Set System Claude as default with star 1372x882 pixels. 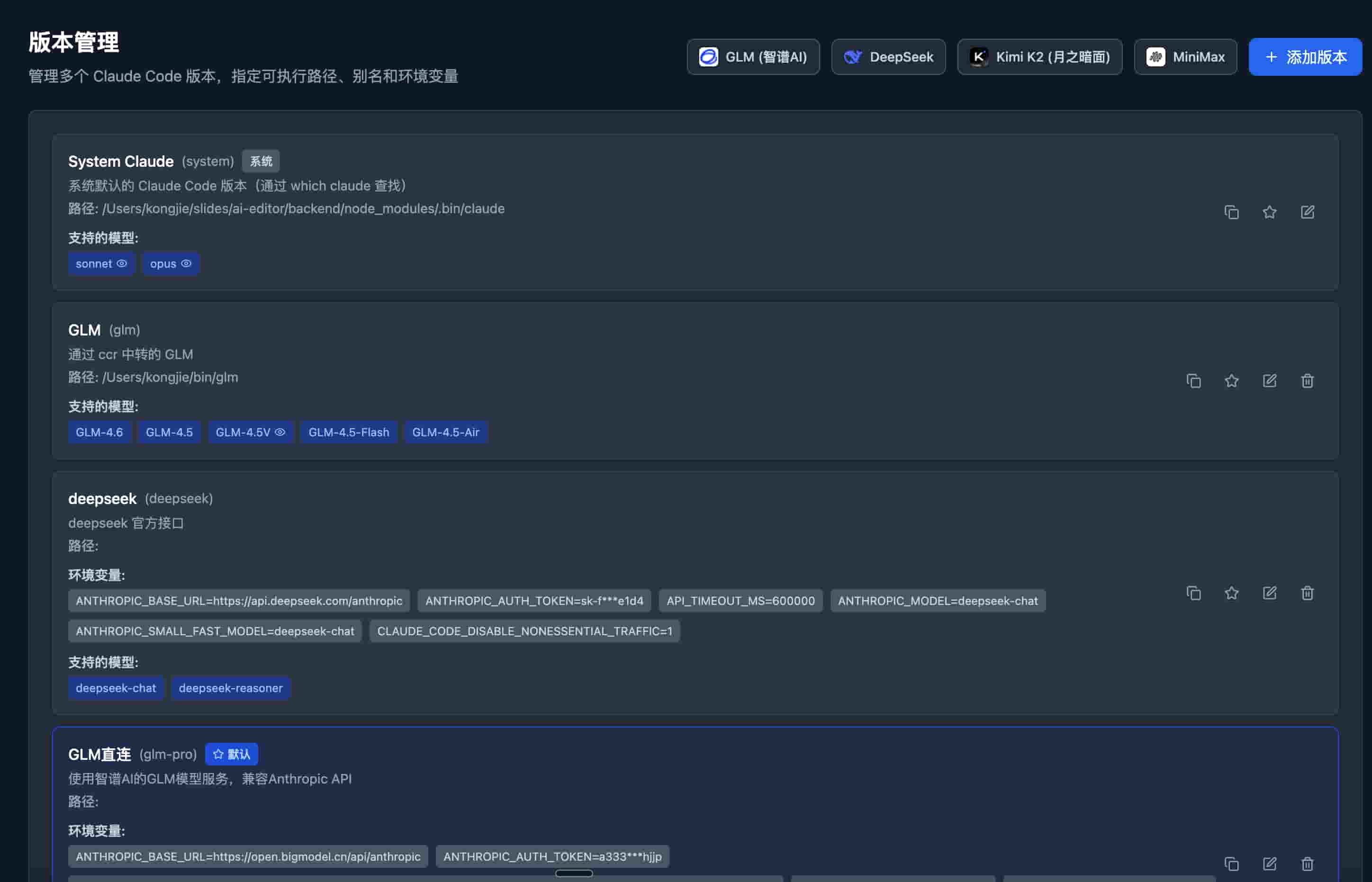[1269, 213]
